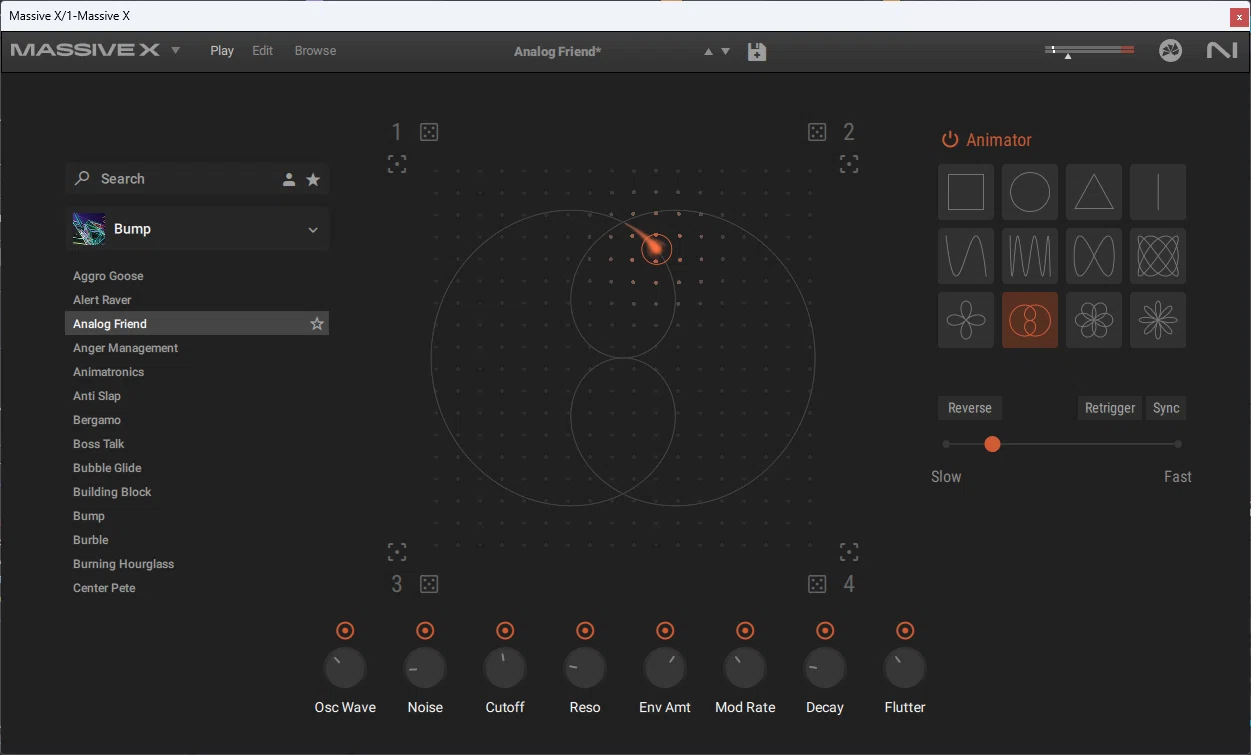Randomize corner 2 with dice icon
The height and width of the screenshot is (755, 1251).
point(817,132)
